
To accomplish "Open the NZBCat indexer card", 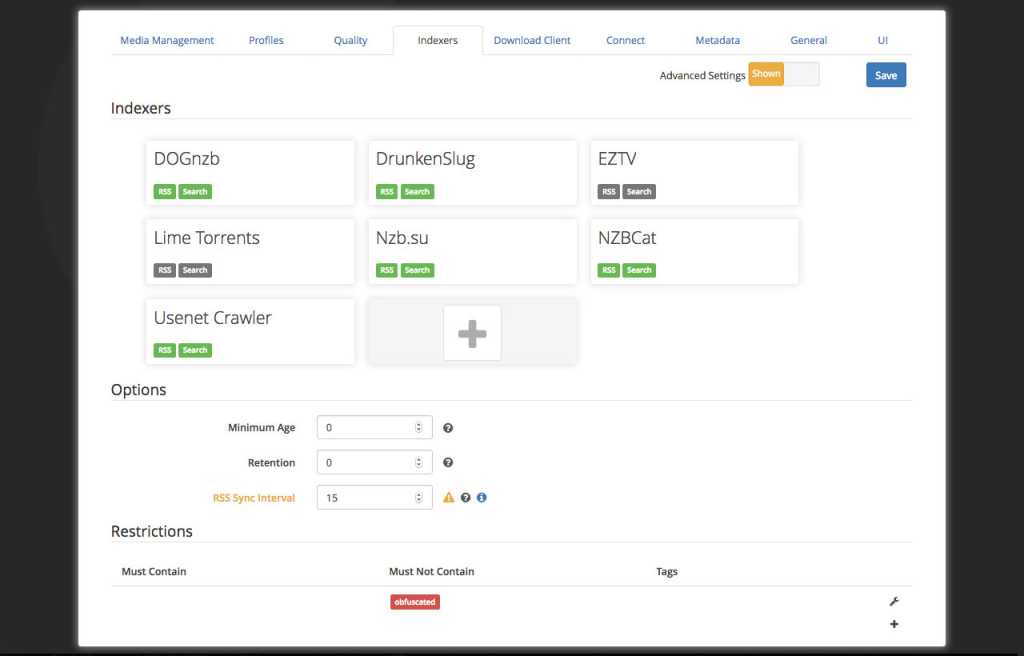I will (x=694, y=252).
